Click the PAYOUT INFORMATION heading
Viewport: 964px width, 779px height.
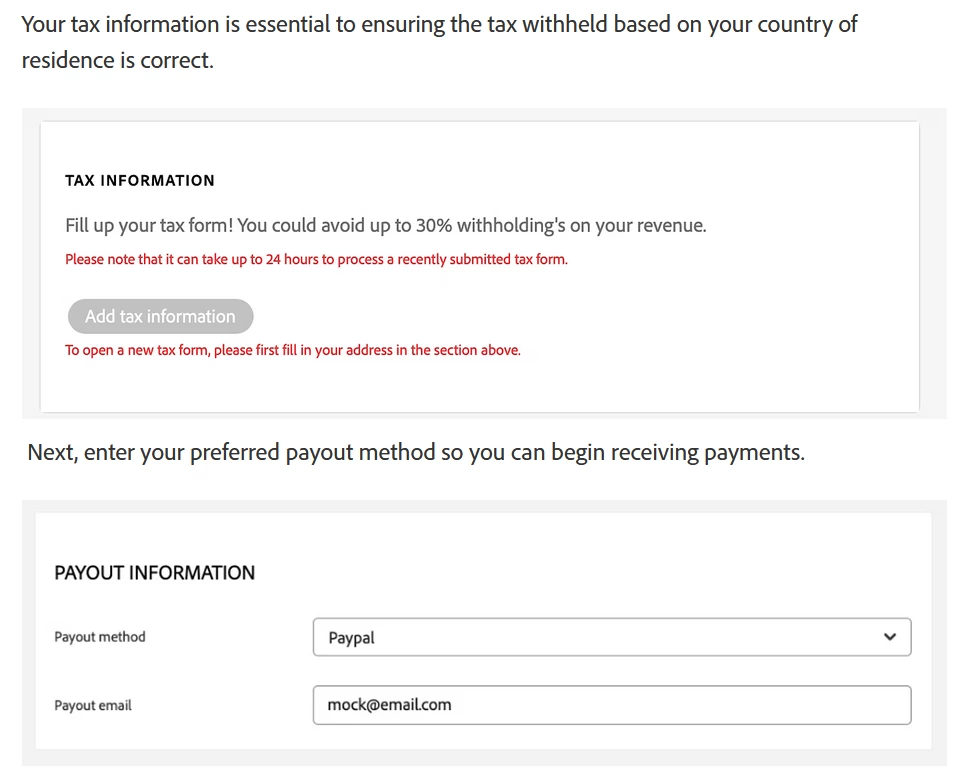pos(154,572)
